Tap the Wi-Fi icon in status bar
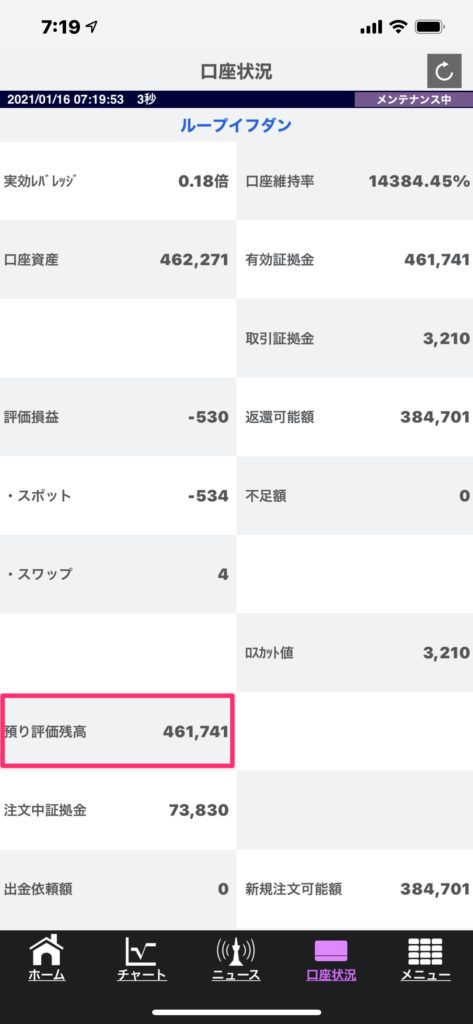The height and width of the screenshot is (1024, 473). [x=397, y=27]
